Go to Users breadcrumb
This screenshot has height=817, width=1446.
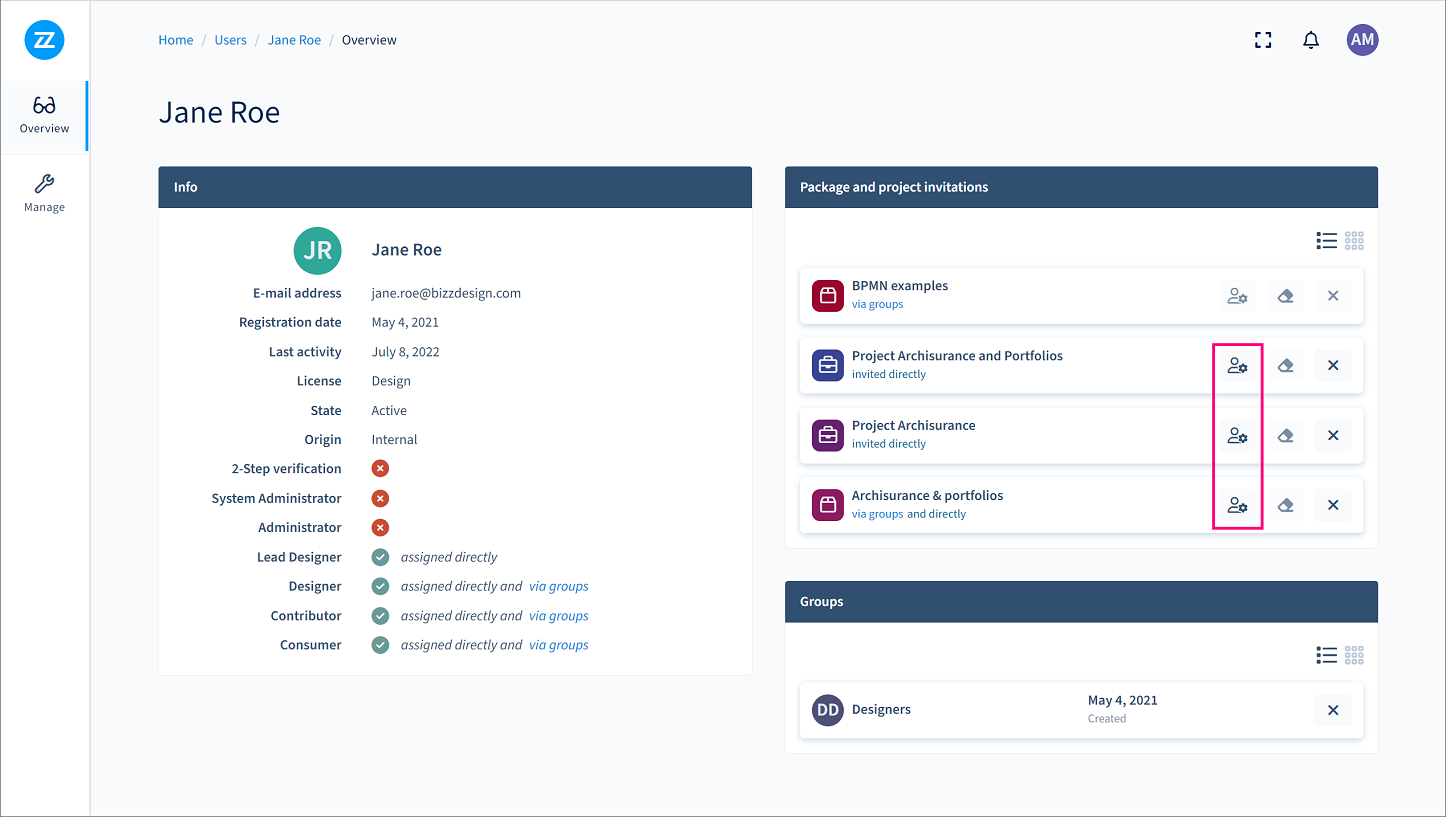click(231, 40)
